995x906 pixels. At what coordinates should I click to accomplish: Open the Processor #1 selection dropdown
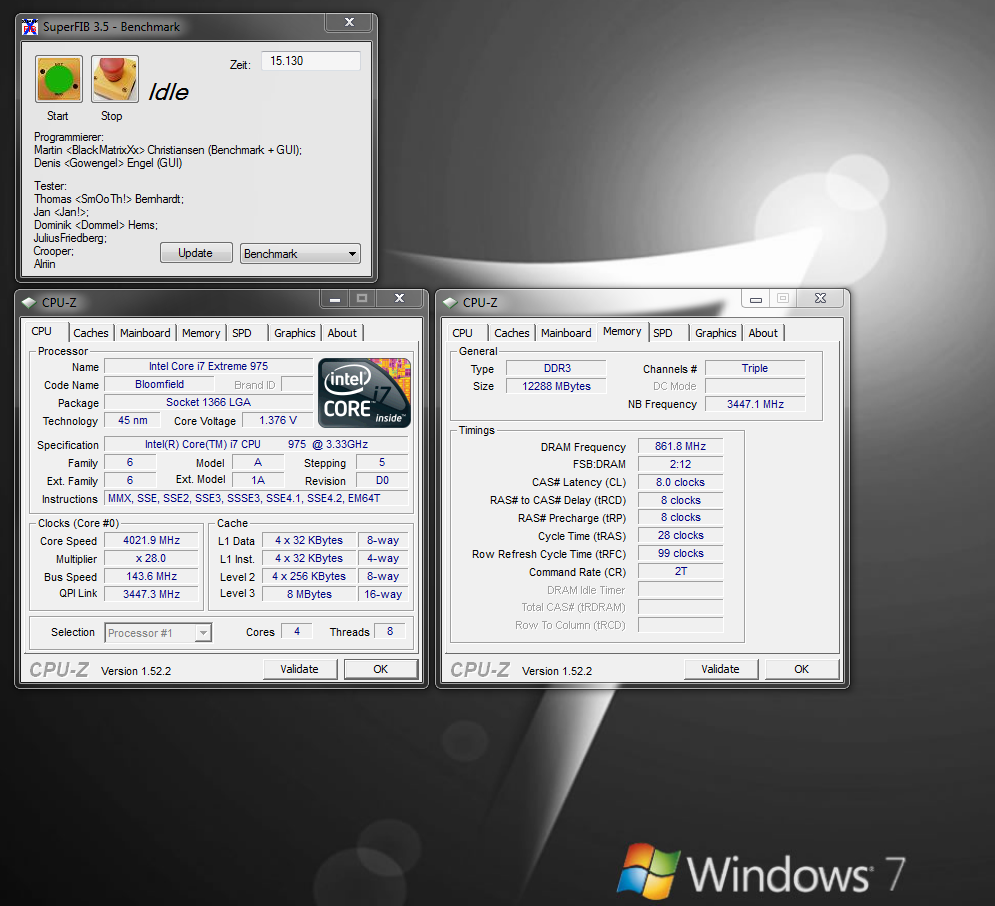(x=158, y=633)
